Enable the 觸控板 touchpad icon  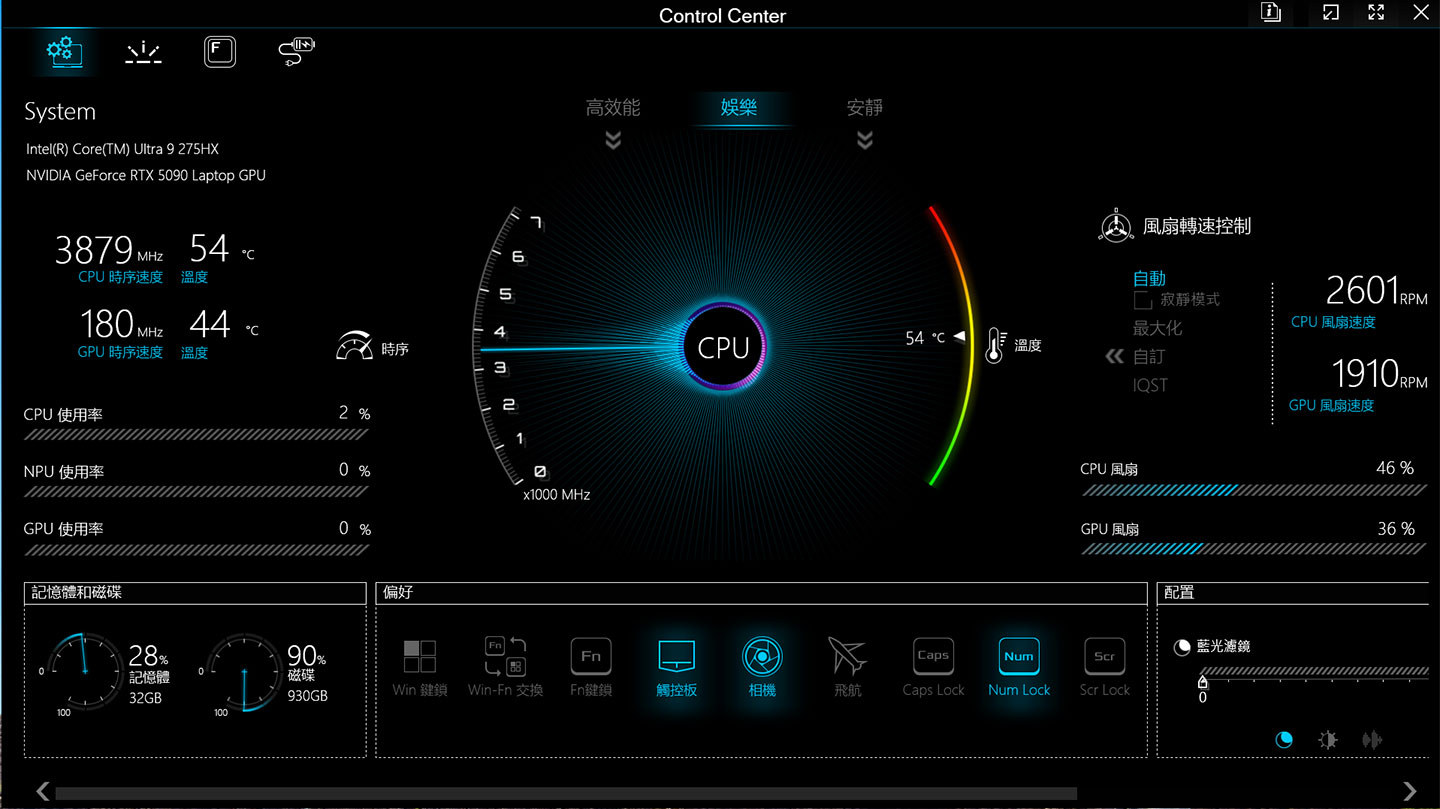[x=676, y=657]
